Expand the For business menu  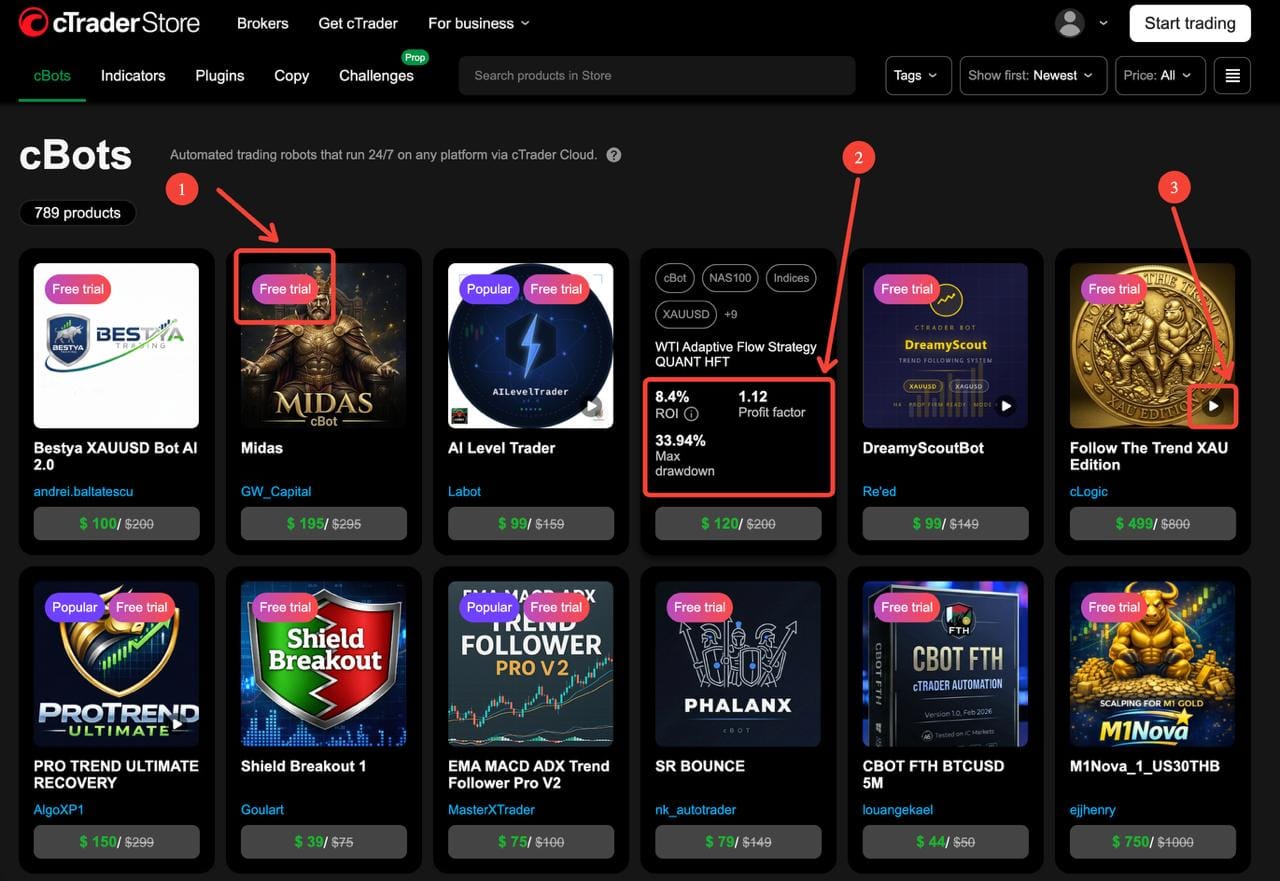click(x=478, y=23)
